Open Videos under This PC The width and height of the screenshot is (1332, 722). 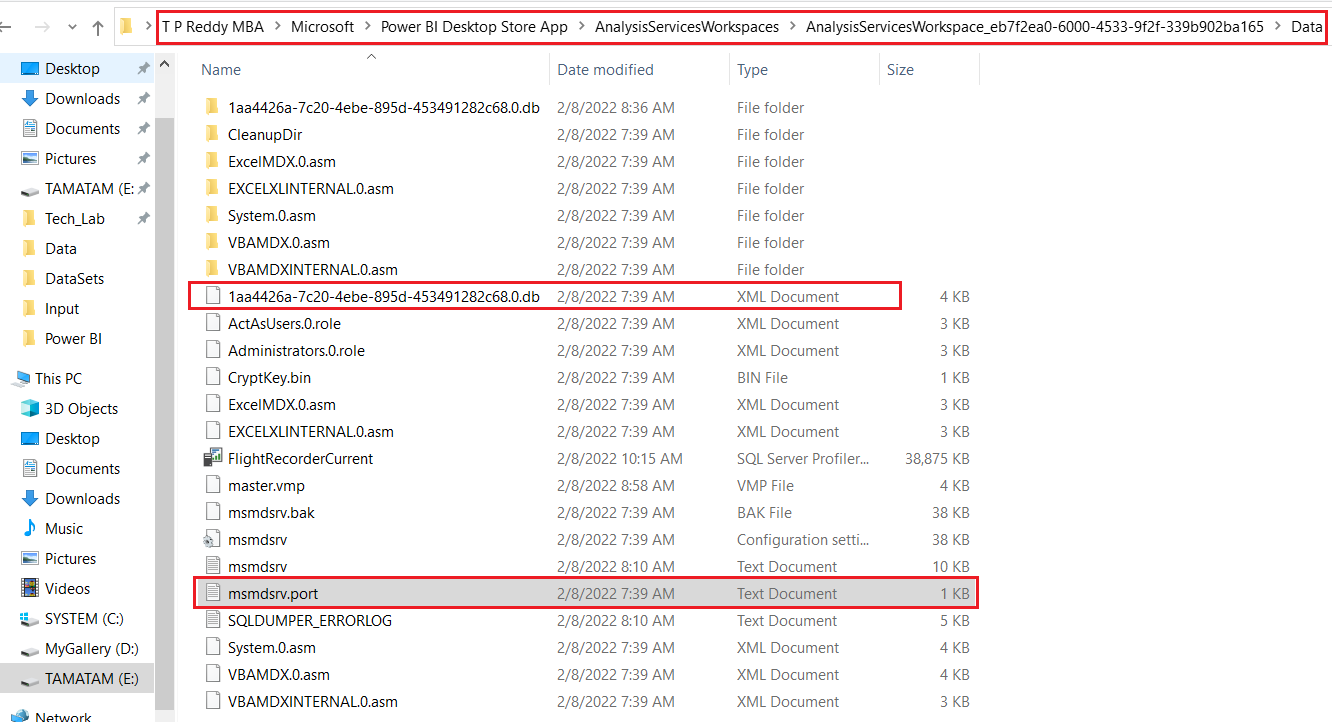pyautogui.click(x=67, y=589)
